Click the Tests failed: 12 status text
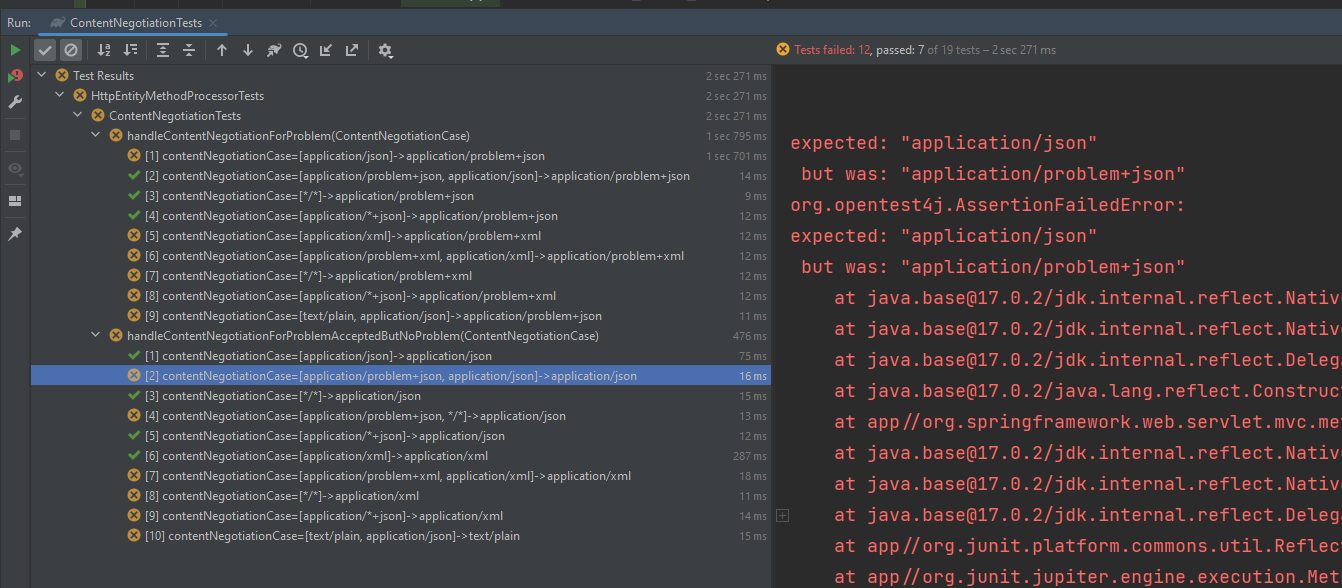This screenshot has width=1342, height=588. pyautogui.click(x=832, y=50)
